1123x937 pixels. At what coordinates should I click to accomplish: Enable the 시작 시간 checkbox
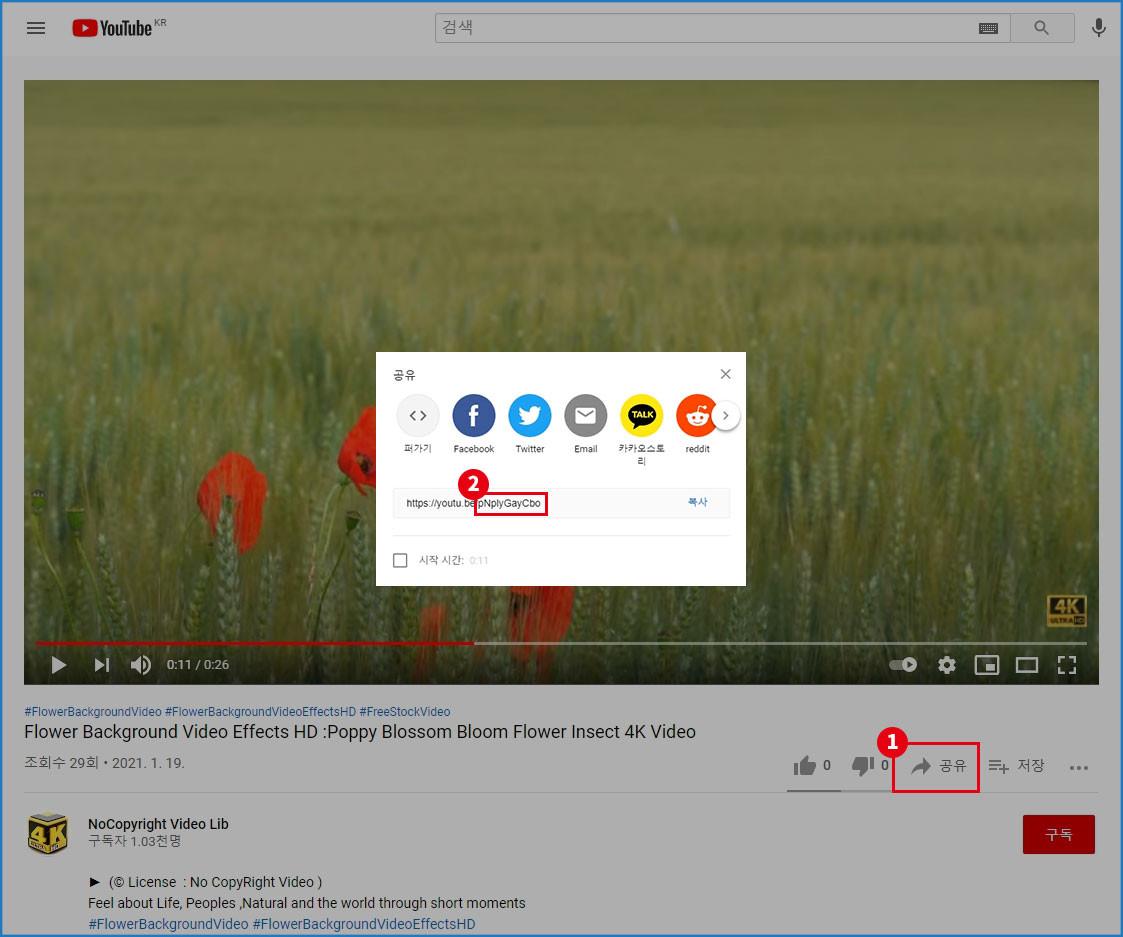(x=401, y=560)
